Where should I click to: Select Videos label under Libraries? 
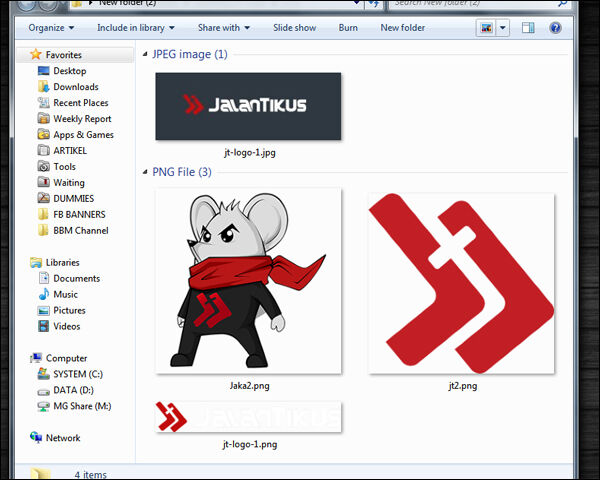point(67,327)
